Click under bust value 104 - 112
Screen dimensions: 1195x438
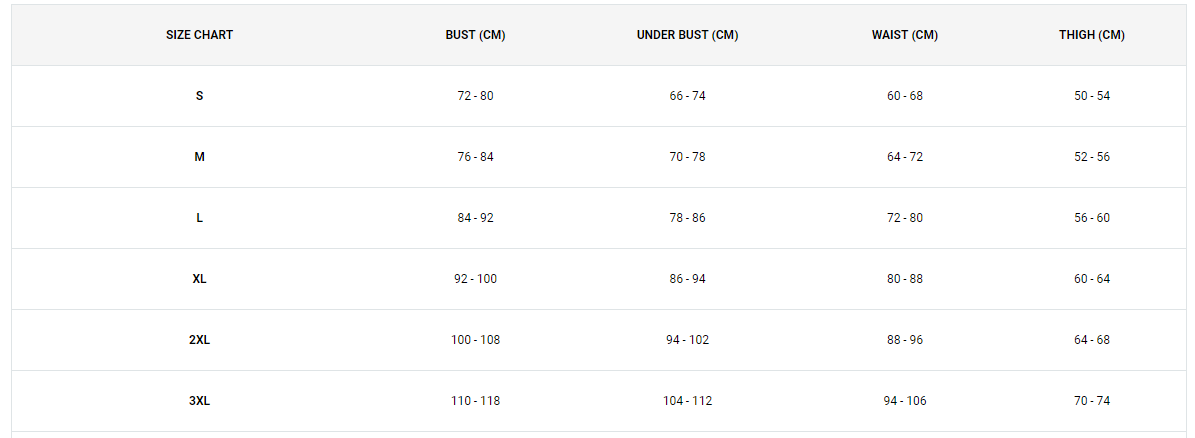(x=687, y=401)
